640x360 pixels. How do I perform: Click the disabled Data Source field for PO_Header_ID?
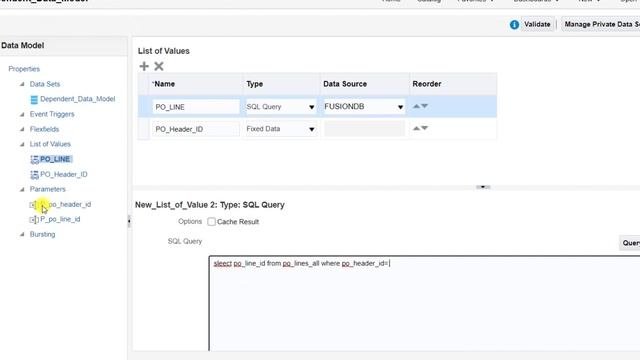point(364,129)
